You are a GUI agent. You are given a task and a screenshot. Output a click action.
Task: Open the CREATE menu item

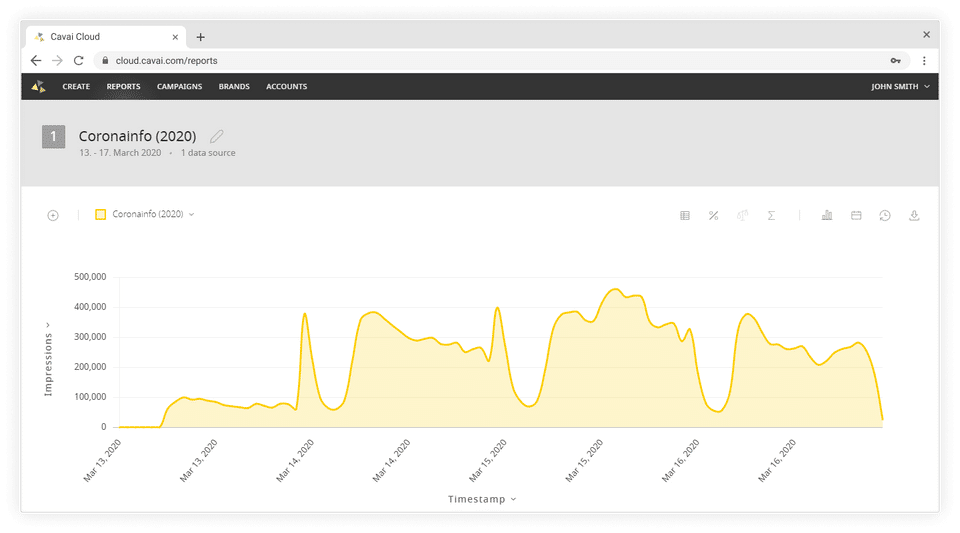pos(76,86)
